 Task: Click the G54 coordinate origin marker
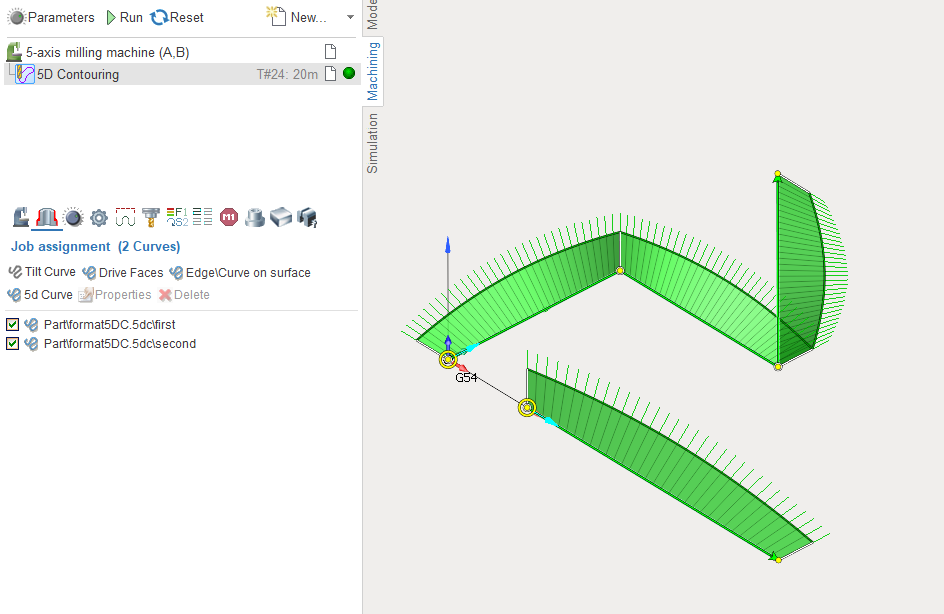pyautogui.click(x=447, y=360)
